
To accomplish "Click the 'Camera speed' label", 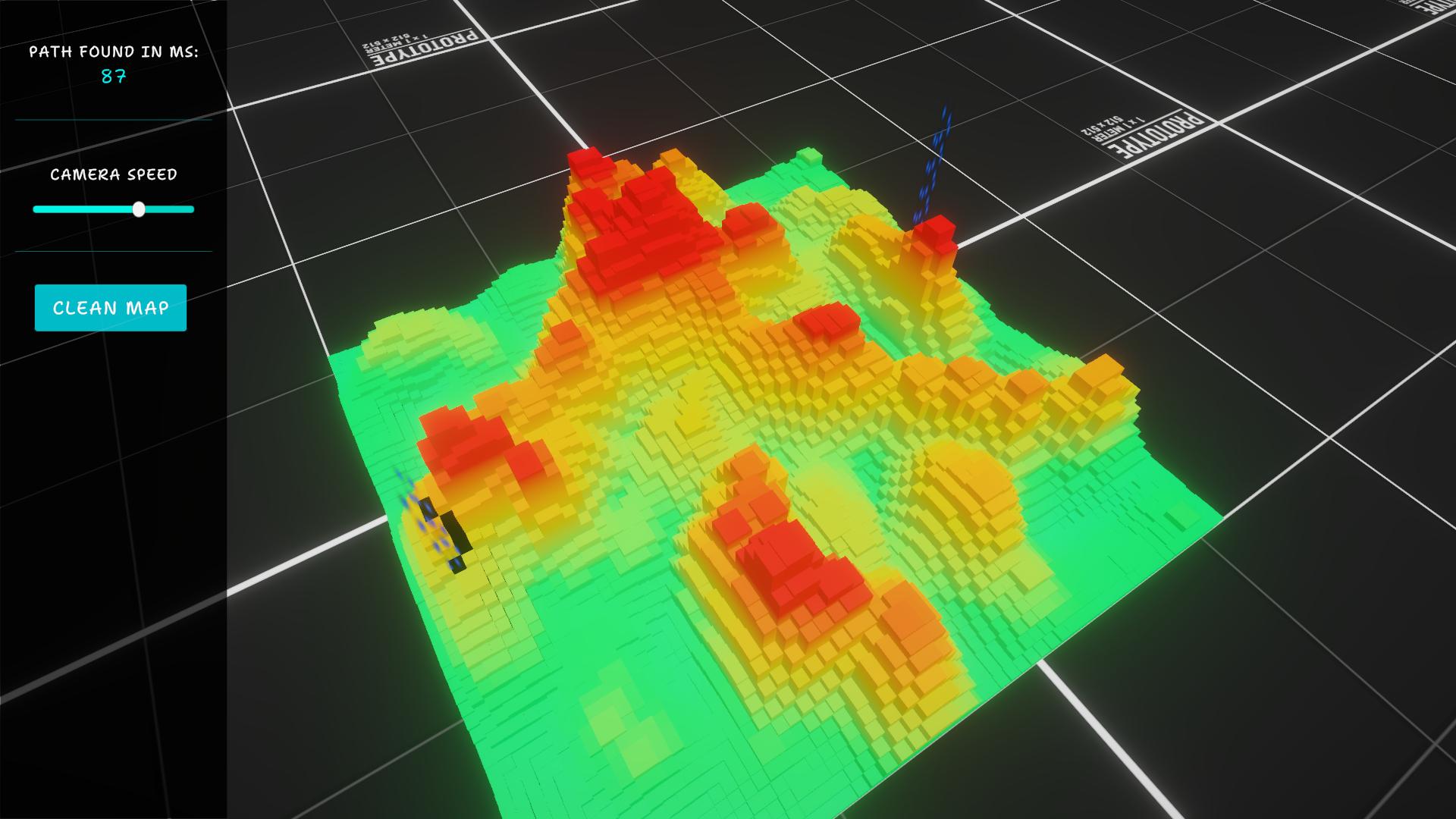I will pos(114,174).
